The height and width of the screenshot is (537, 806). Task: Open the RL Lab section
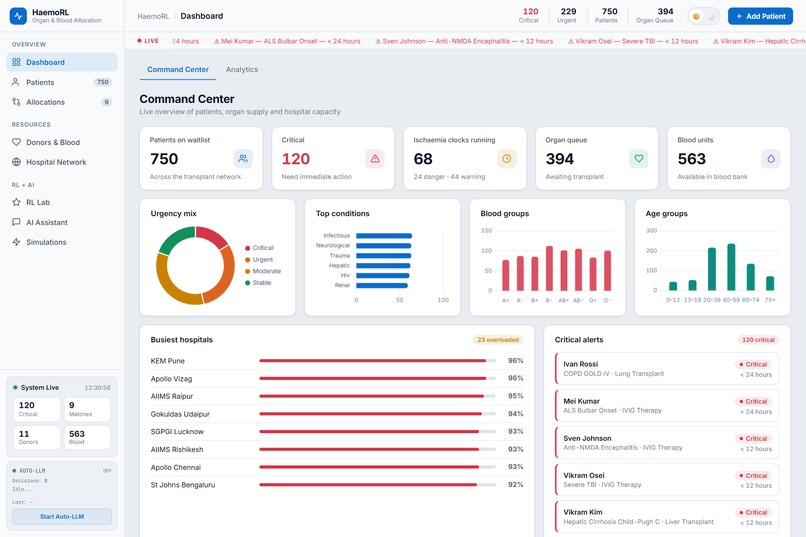coord(62,202)
